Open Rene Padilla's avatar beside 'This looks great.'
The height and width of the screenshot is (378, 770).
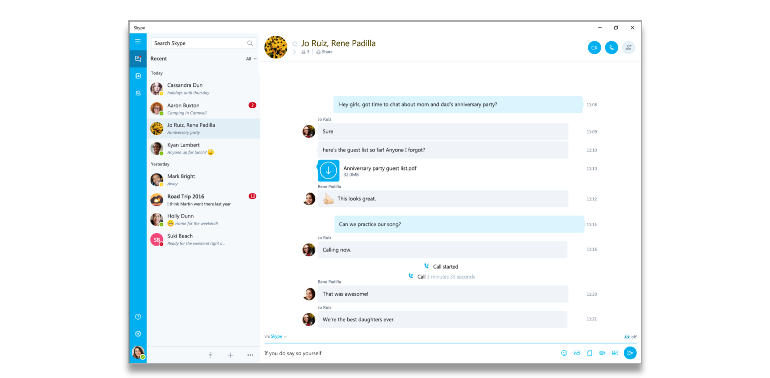pos(308,199)
